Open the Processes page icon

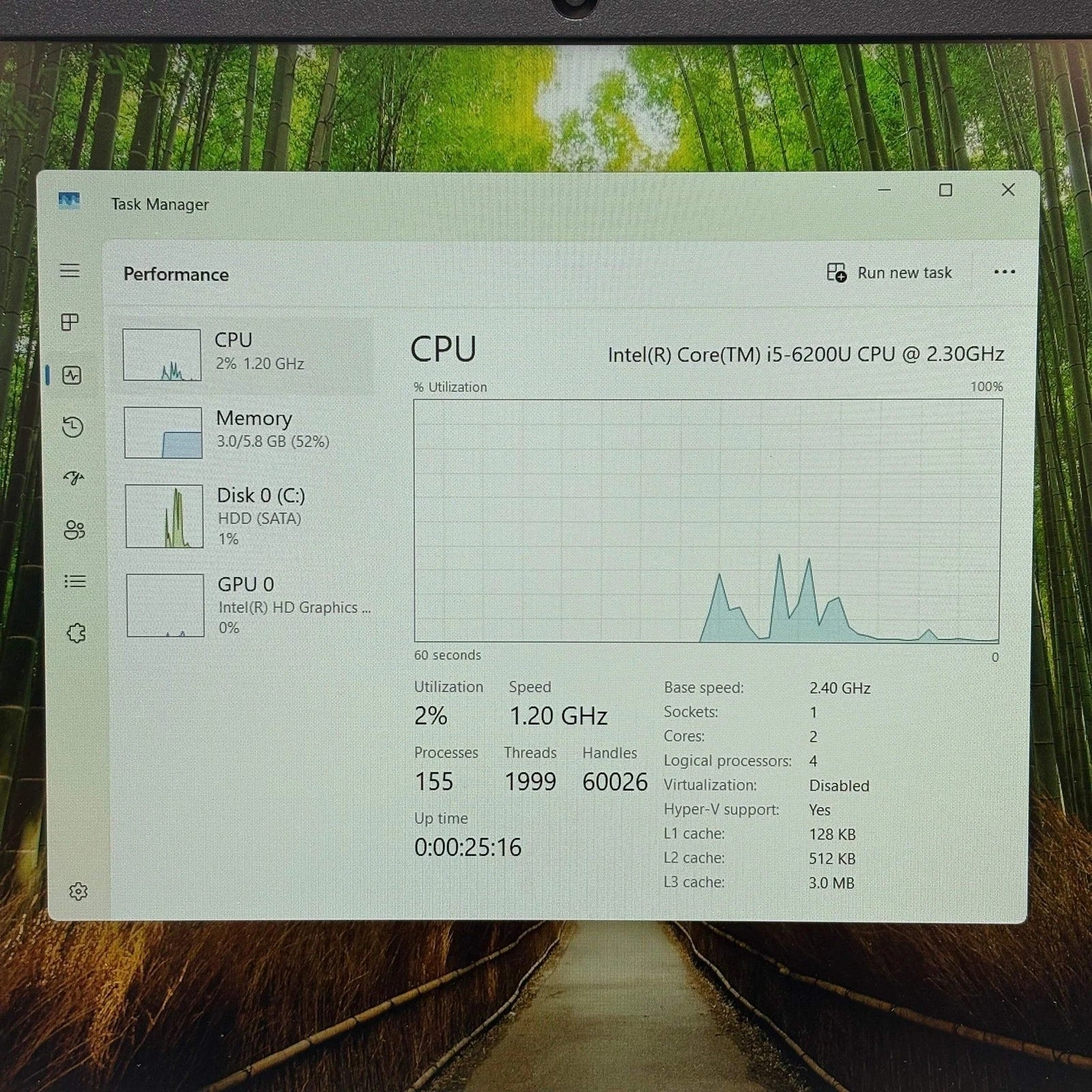click(70, 322)
